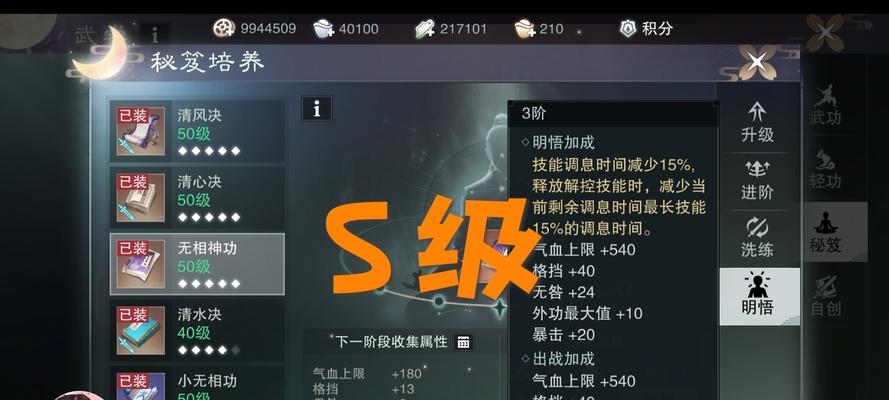Close the 秘笈培养 panel
The image size is (889, 400).
point(757,61)
